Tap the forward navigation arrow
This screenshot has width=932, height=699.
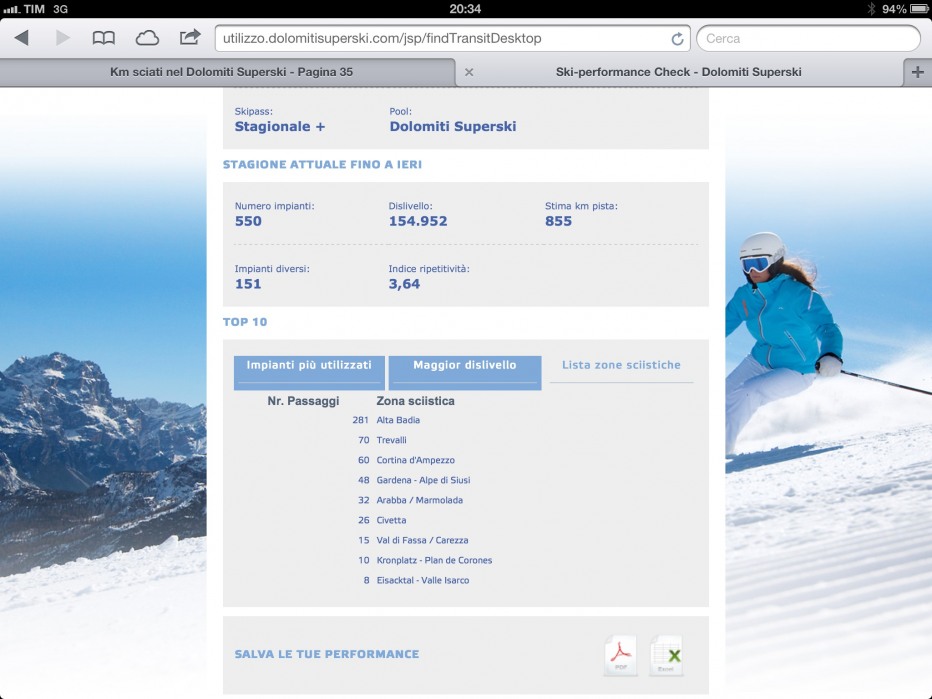coord(62,38)
